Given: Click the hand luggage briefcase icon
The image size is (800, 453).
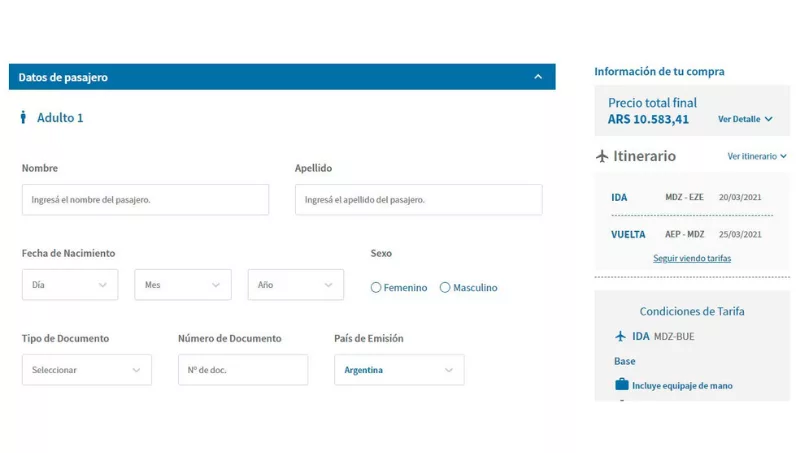Looking at the screenshot, I should [x=621, y=385].
